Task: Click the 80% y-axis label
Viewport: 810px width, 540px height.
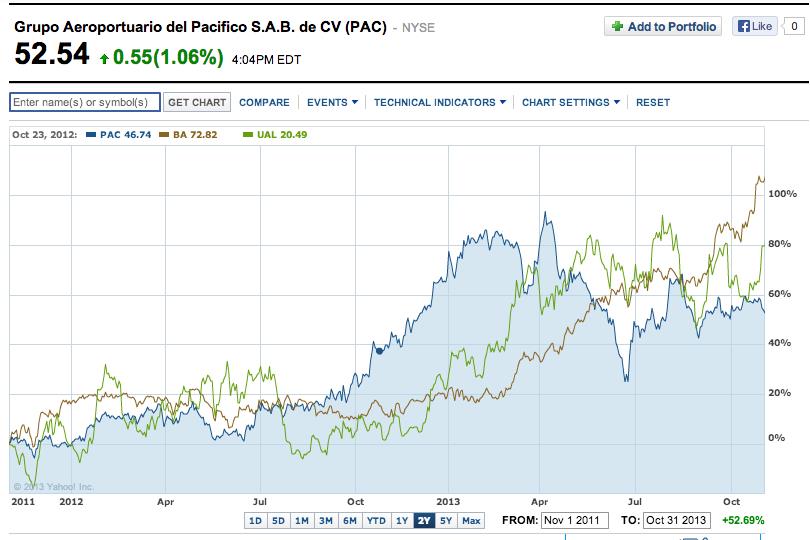Action: [x=780, y=244]
